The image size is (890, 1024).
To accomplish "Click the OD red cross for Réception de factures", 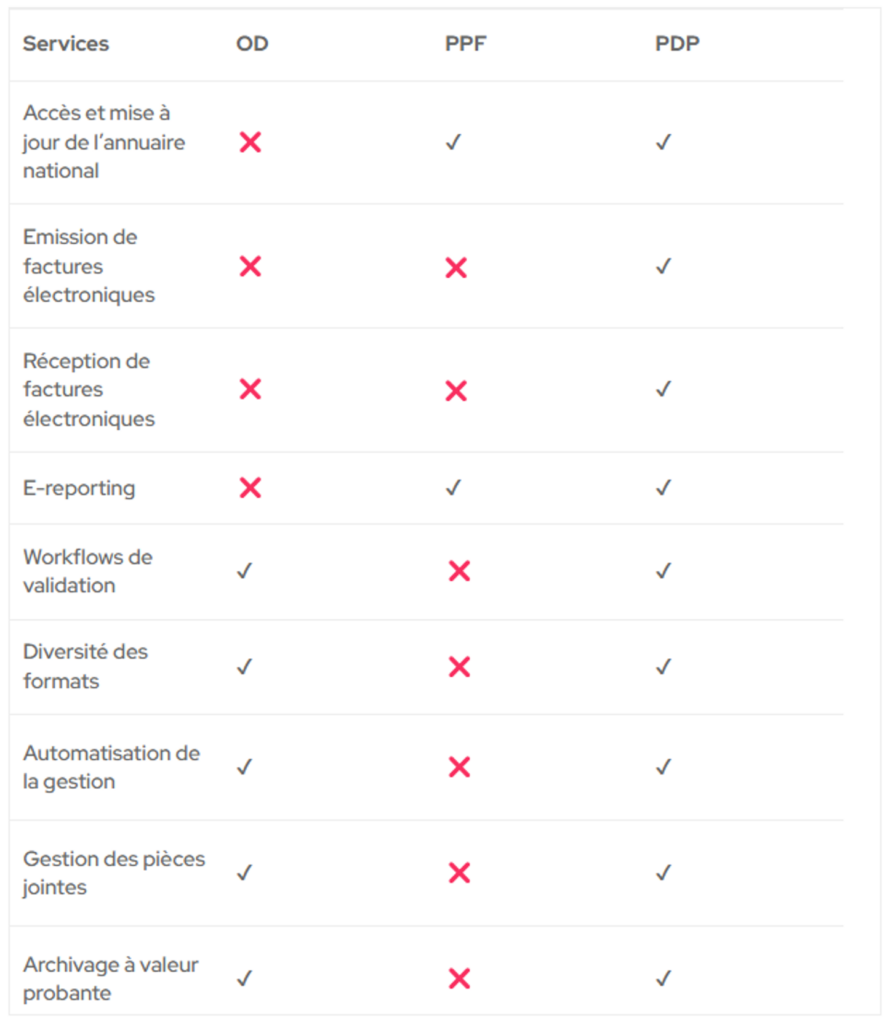I will [x=250, y=389].
